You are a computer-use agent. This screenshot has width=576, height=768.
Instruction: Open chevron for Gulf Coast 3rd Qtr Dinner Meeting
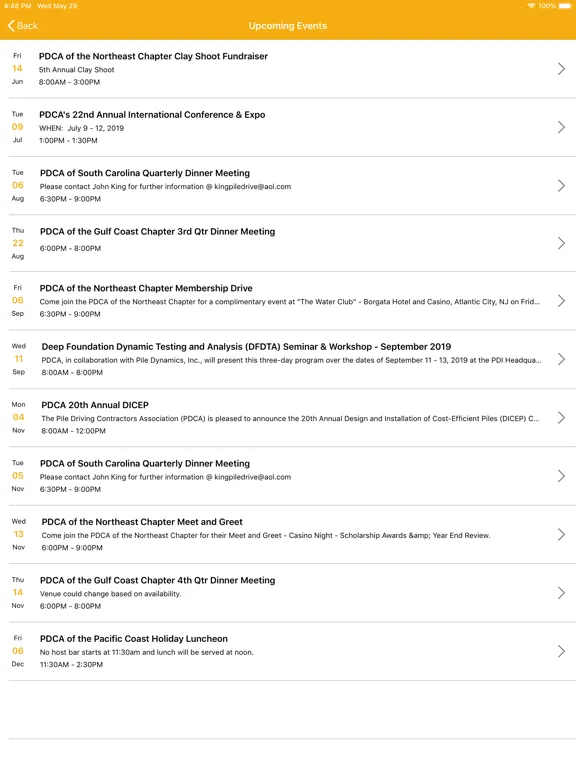(x=561, y=243)
